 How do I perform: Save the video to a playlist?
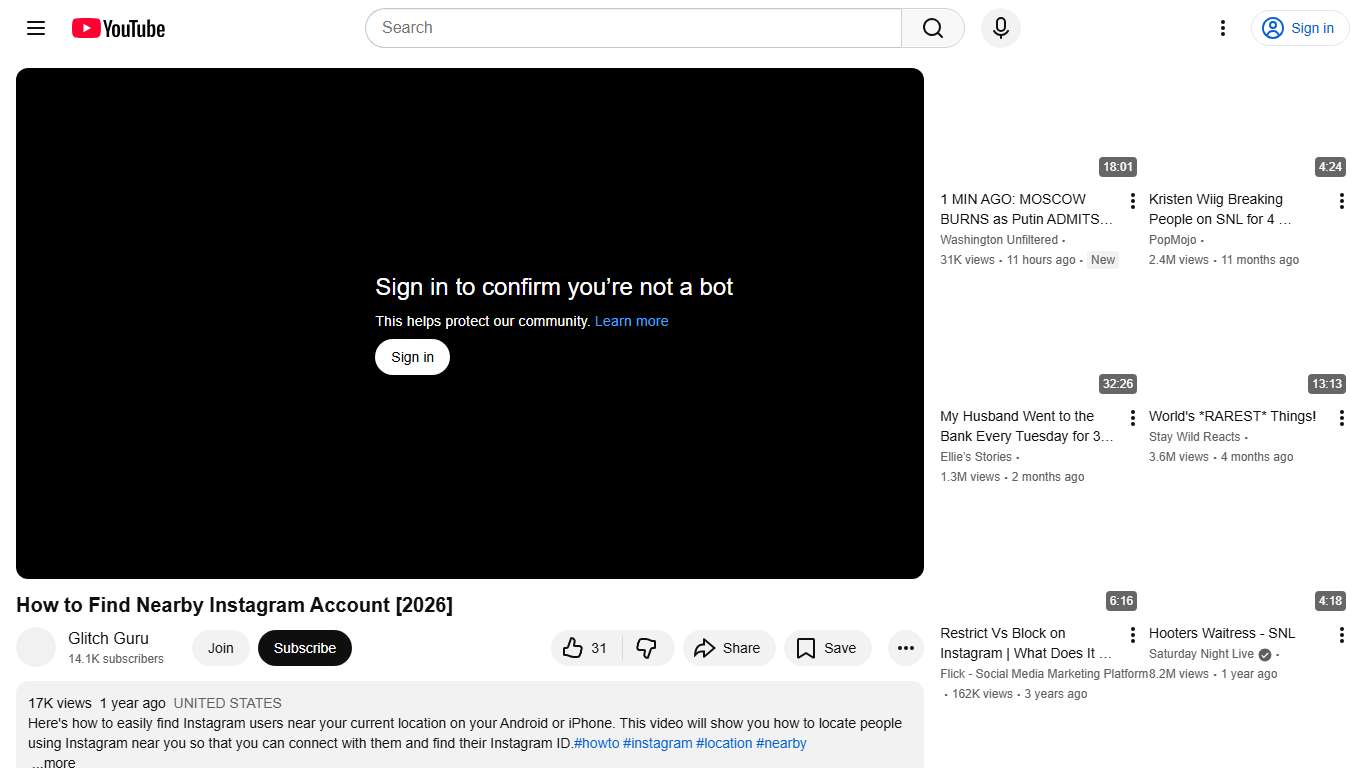coord(827,648)
